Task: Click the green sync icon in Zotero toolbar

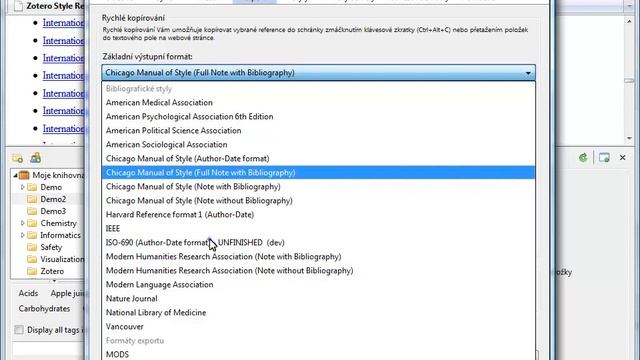Action: [583, 158]
